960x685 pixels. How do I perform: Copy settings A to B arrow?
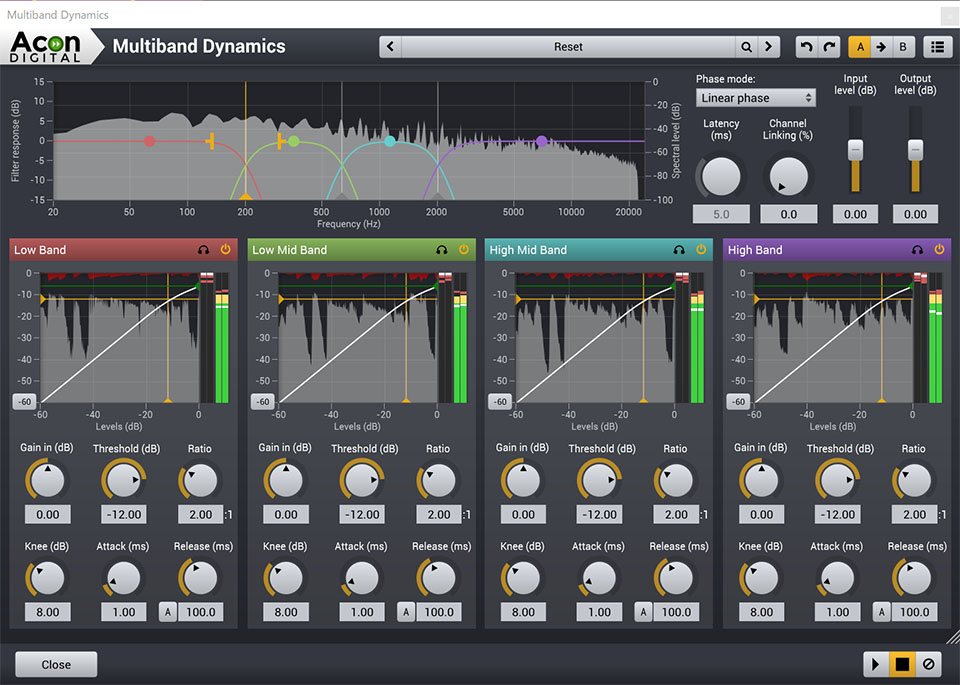881,47
